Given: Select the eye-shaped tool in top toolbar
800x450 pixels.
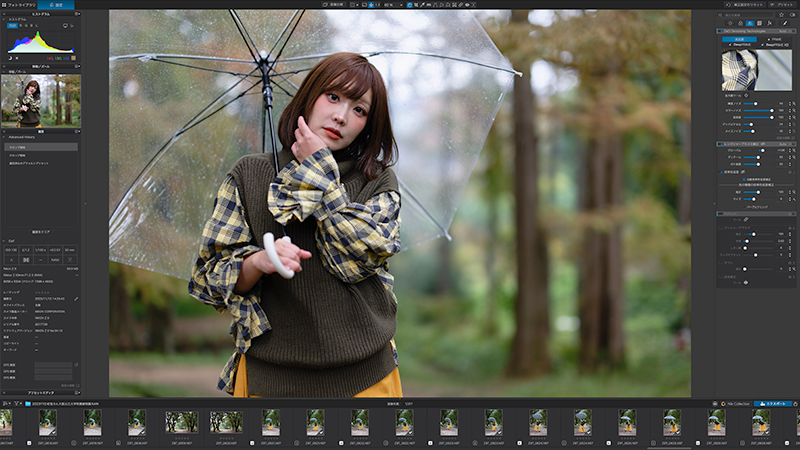Looking at the screenshot, I should [467, 5].
